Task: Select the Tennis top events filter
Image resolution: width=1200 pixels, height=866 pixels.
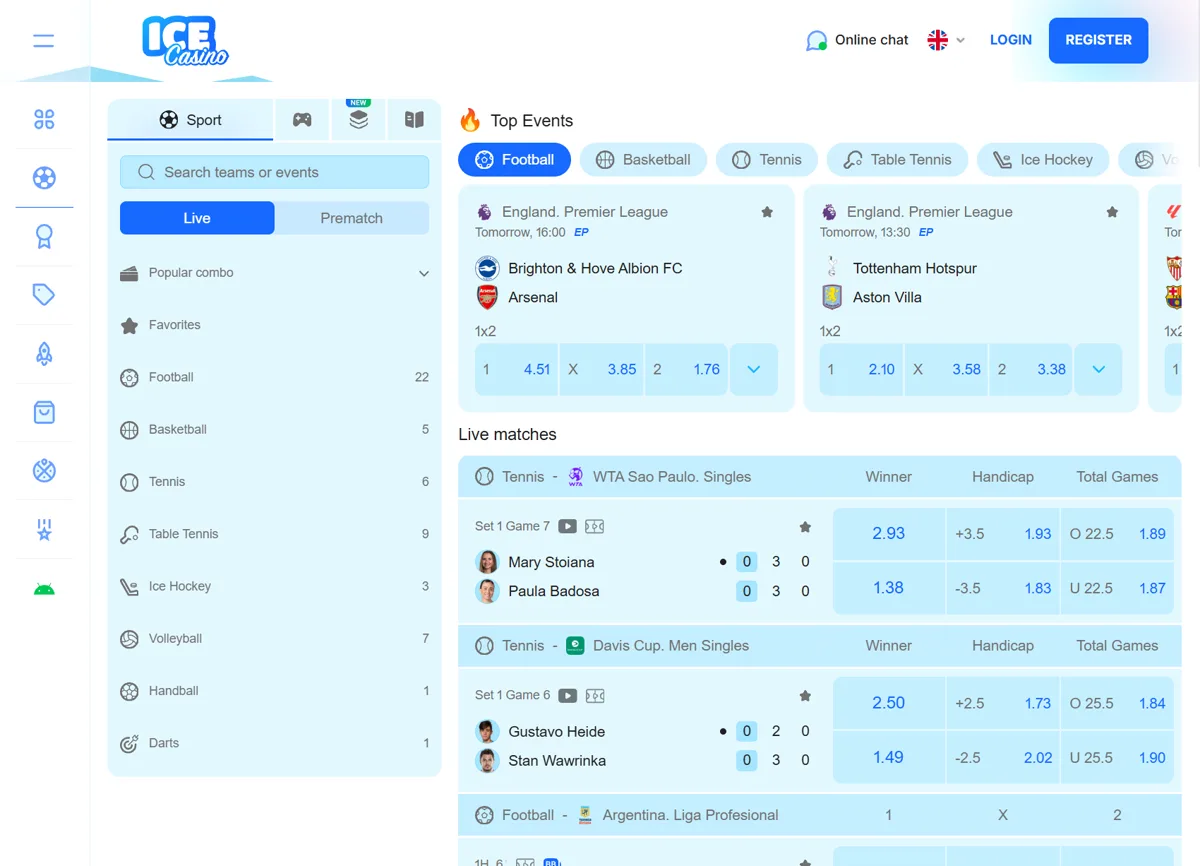Action: [767, 159]
